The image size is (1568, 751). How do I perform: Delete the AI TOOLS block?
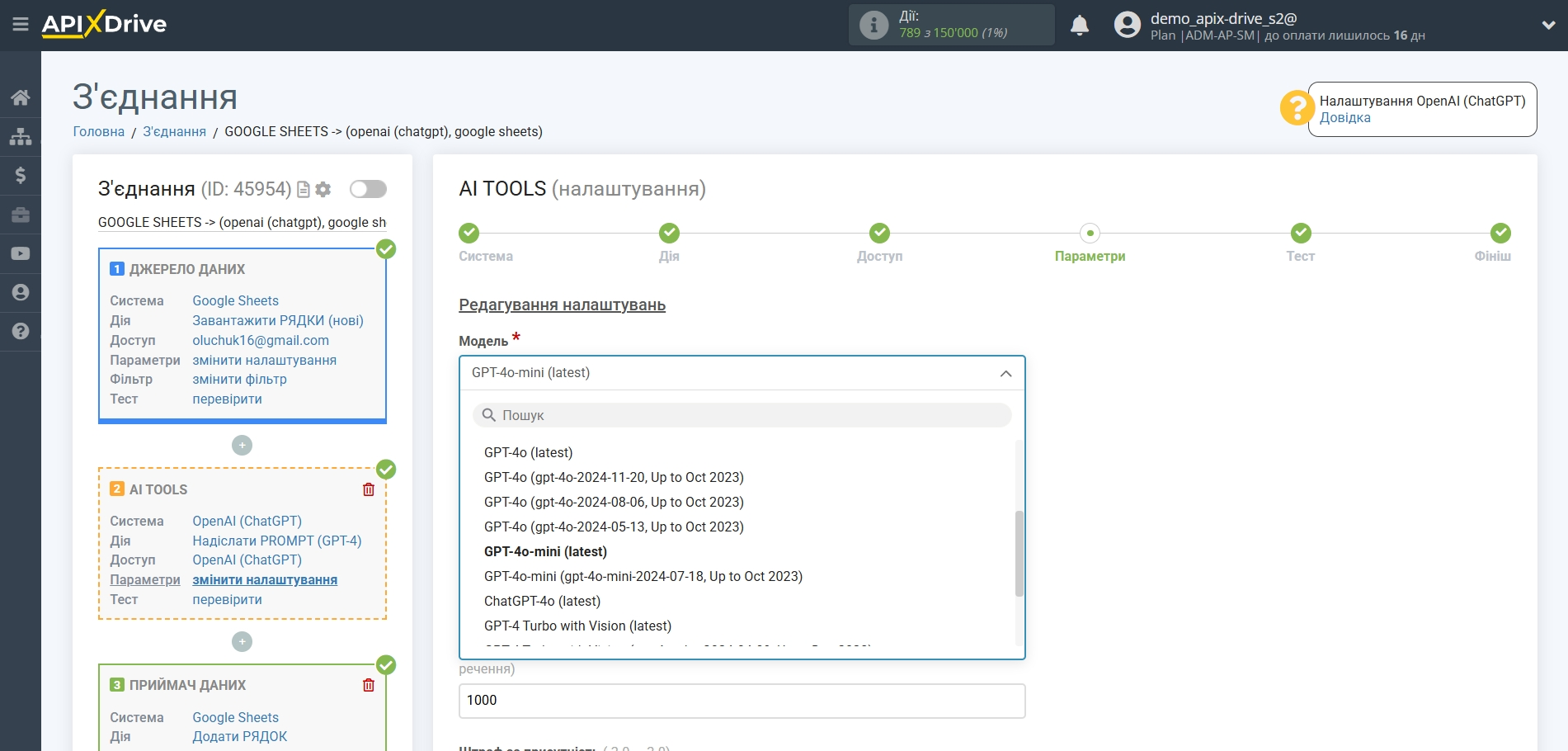(x=369, y=489)
